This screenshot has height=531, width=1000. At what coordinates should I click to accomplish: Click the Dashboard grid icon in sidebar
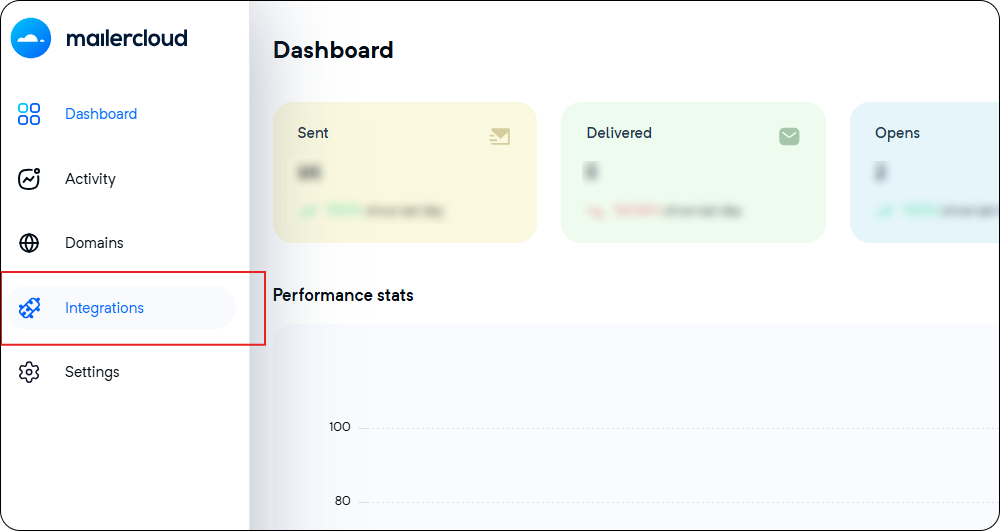tap(29, 114)
